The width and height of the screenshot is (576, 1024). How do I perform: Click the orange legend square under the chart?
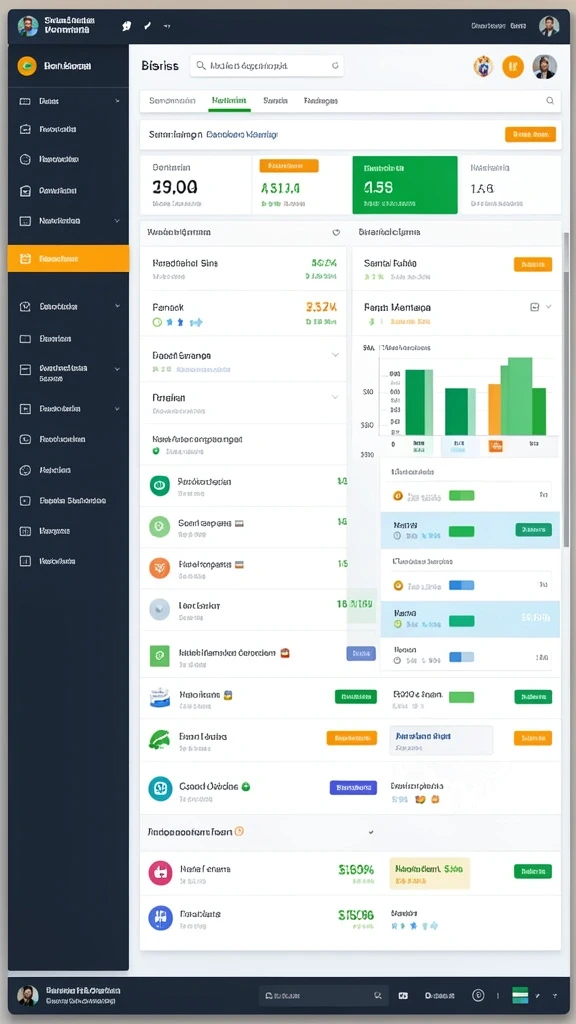(496, 446)
